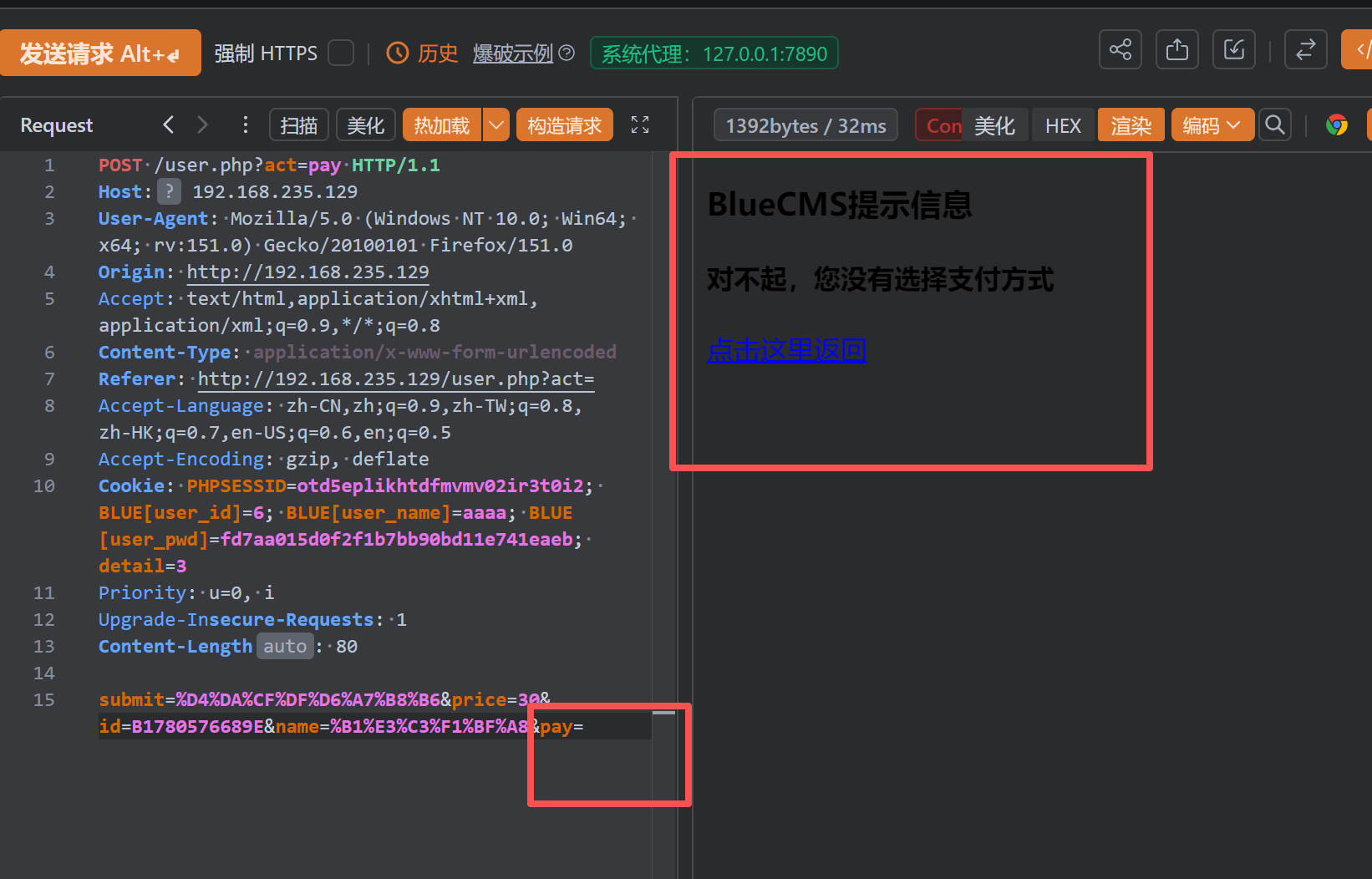Expand the dropdown arrow next to 热加载

point(496,125)
